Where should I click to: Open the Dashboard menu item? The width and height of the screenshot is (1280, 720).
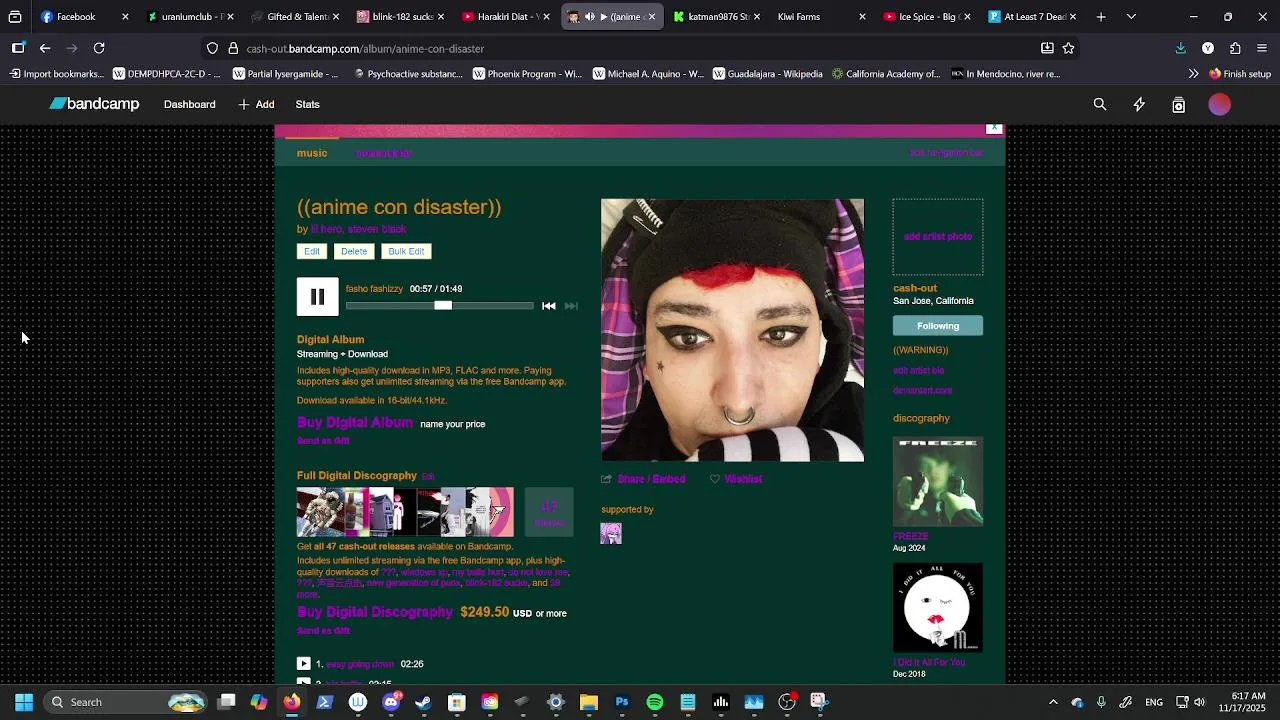coord(189,104)
